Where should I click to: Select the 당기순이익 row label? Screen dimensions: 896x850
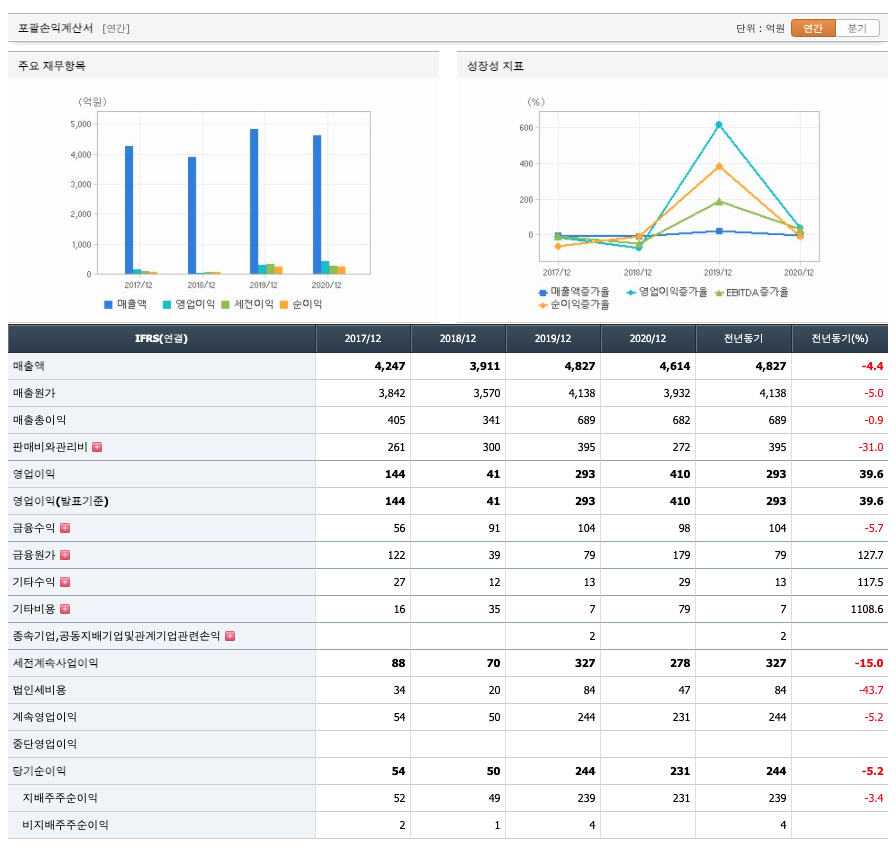pos(39,771)
